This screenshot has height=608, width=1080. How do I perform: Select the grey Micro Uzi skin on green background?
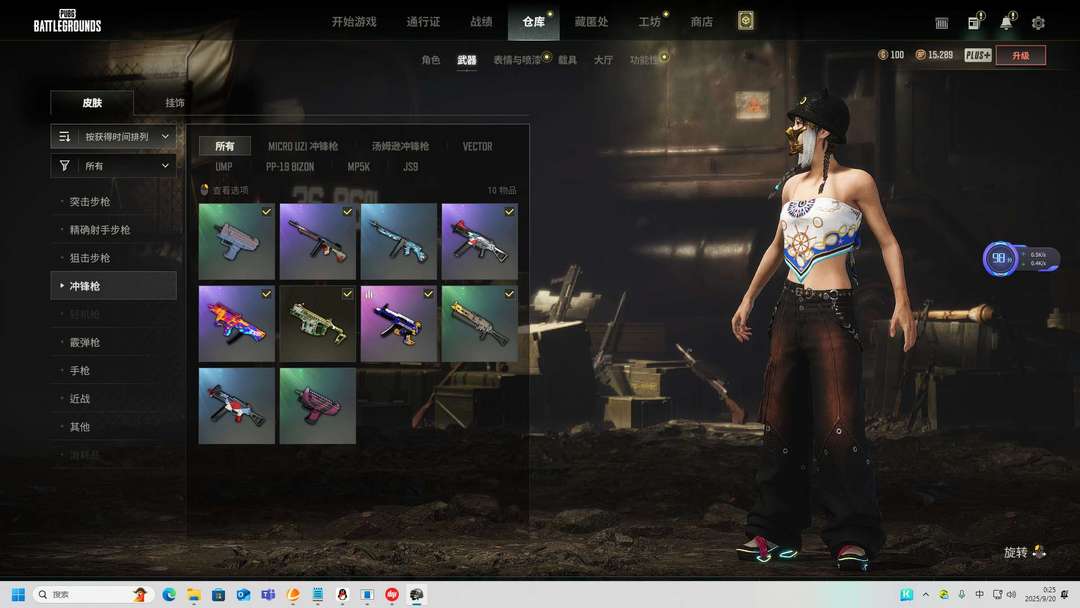236,242
